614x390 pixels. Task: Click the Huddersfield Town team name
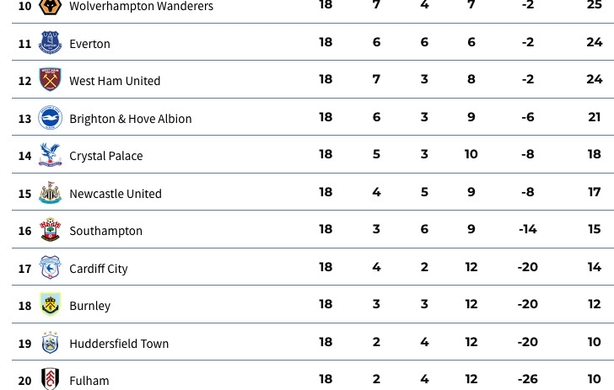click(119, 344)
